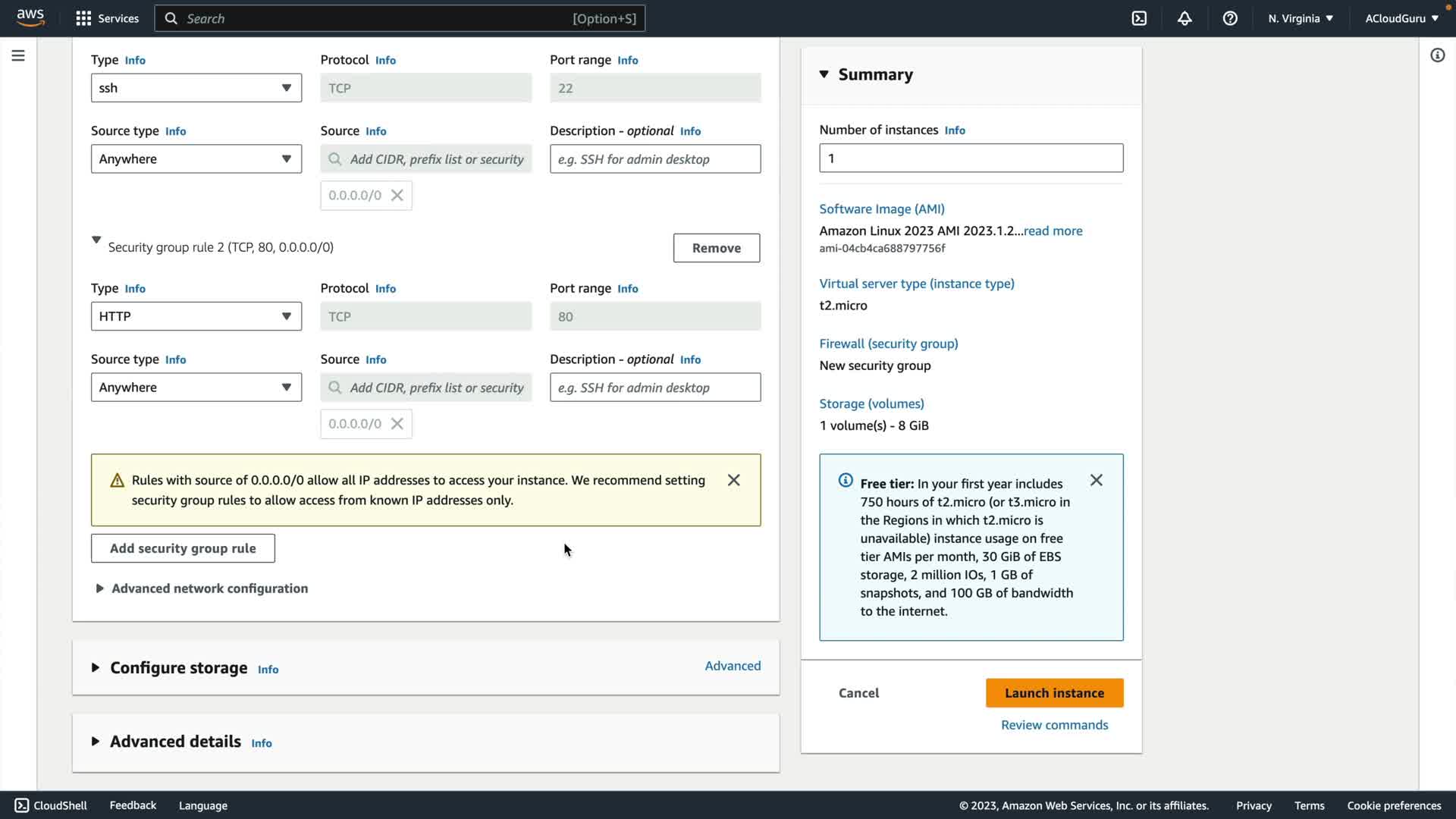This screenshot has width=1456, height=819.
Task: Click Add security group rule button
Action: 183,548
